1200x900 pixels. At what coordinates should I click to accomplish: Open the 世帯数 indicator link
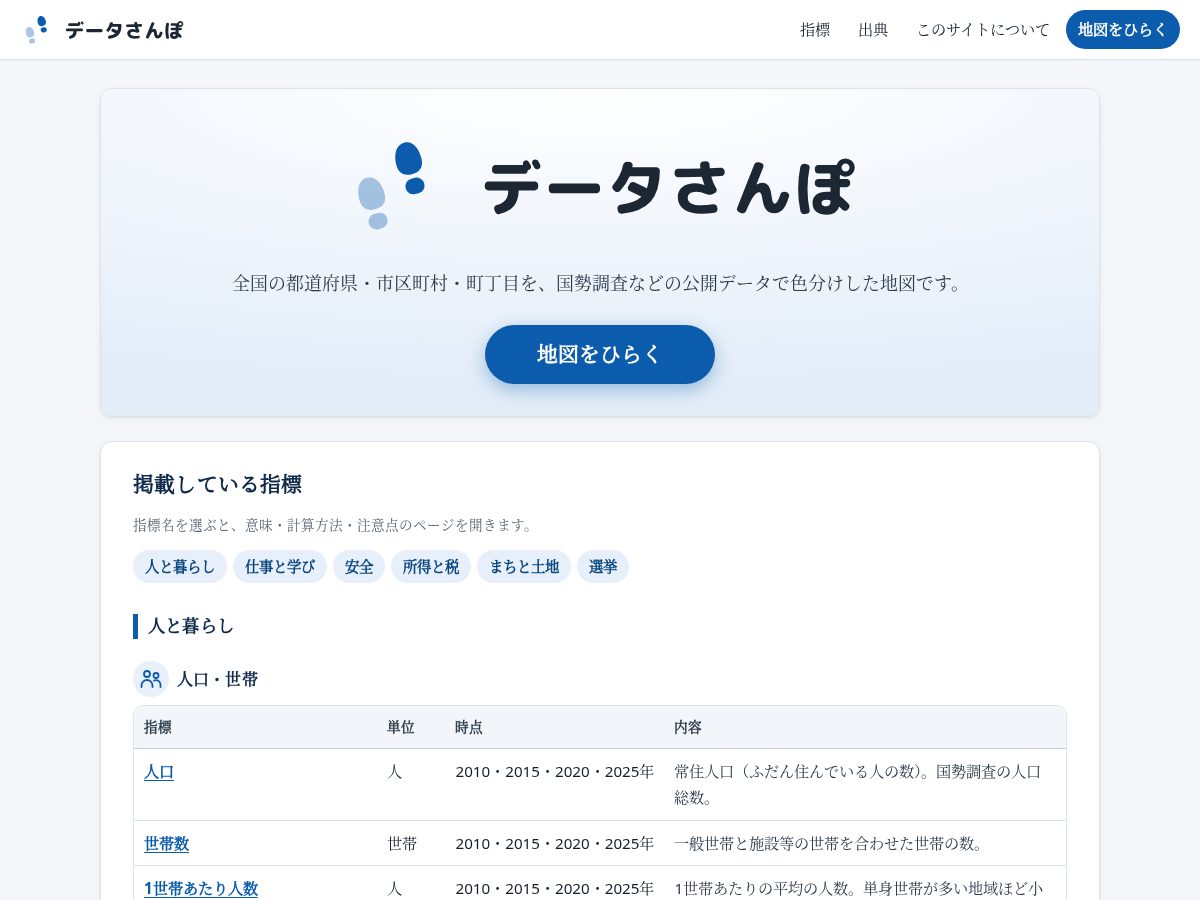point(166,844)
